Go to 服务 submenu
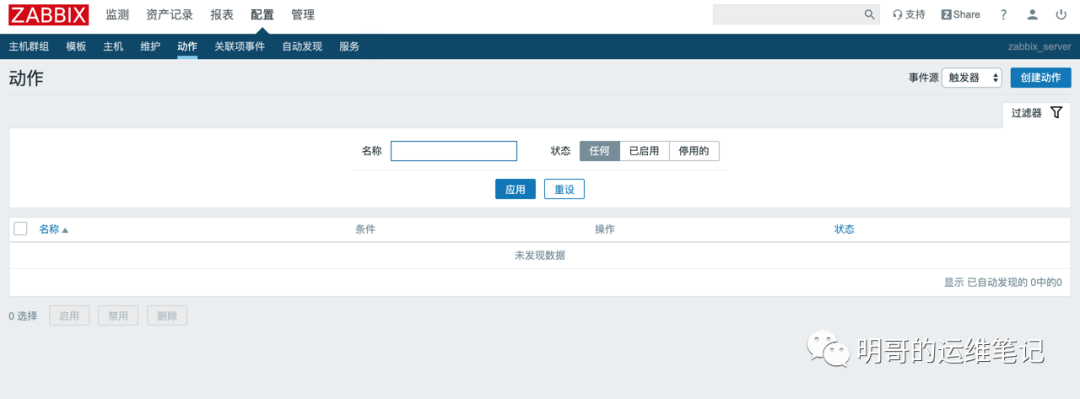 (x=349, y=47)
